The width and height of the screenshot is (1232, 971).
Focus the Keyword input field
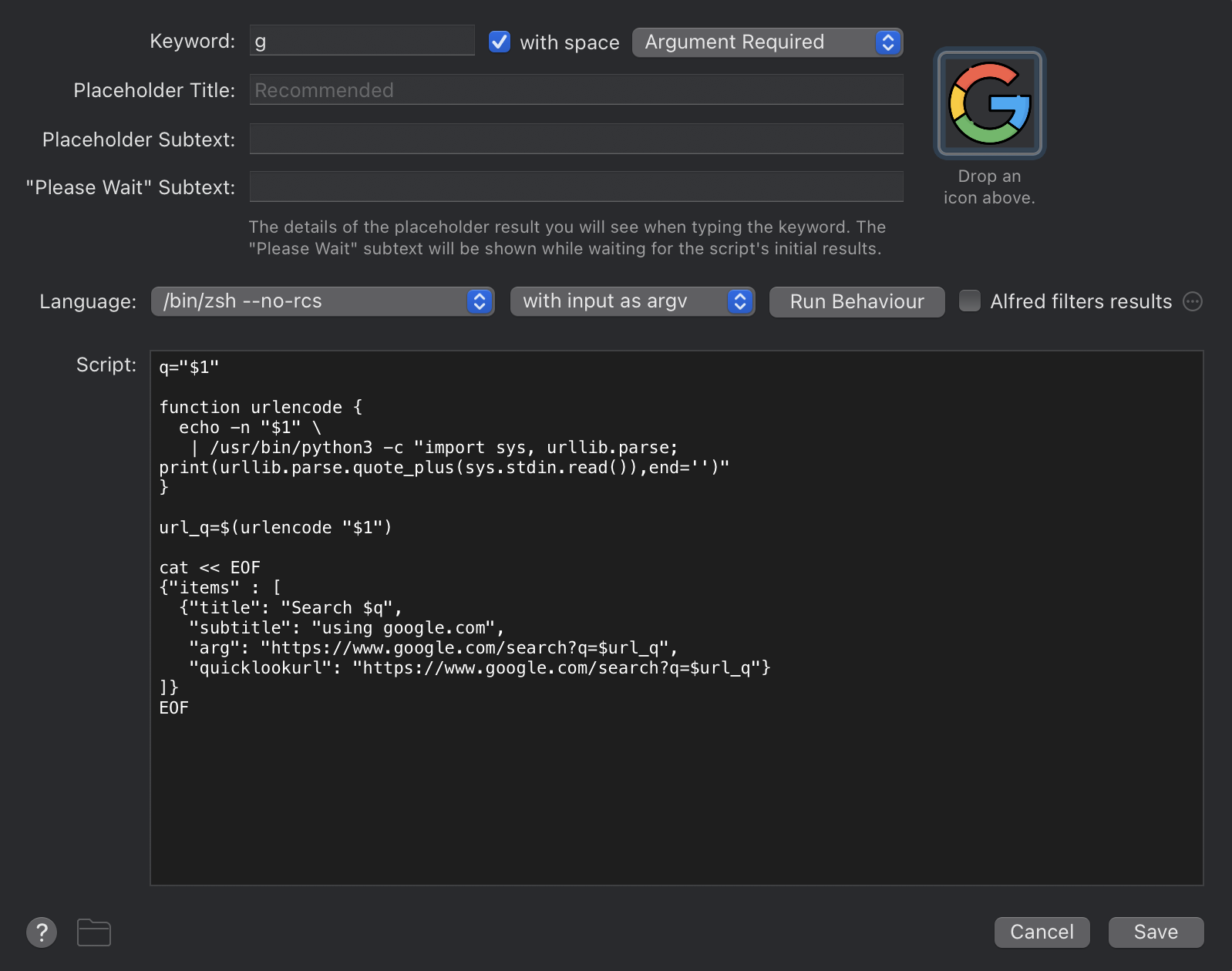(x=362, y=41)
